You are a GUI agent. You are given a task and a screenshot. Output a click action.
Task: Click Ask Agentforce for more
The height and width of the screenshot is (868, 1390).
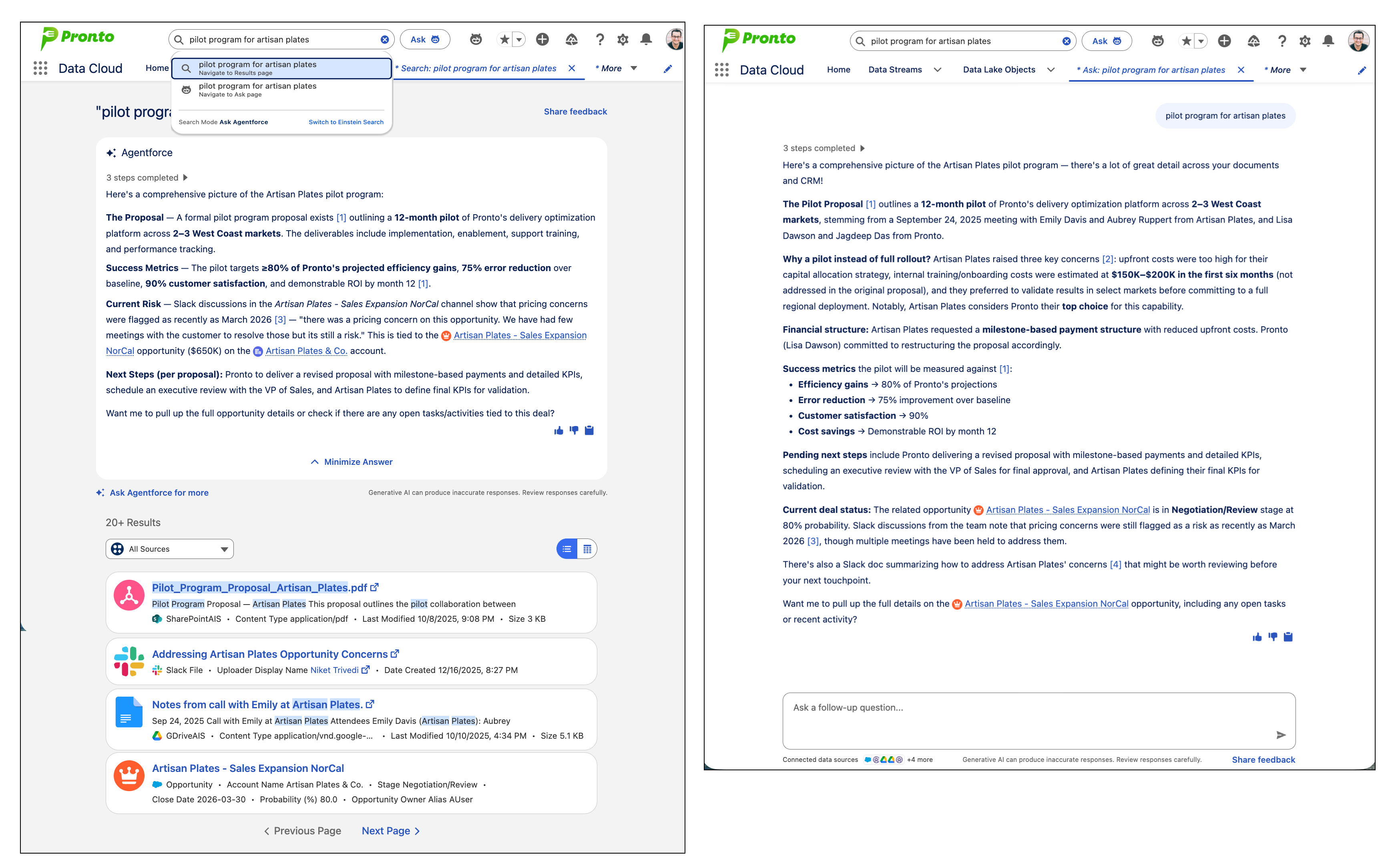point(153,493)
